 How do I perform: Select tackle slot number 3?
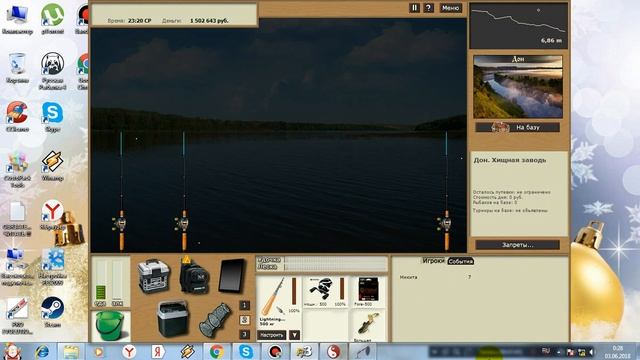[x=244, y=334]
